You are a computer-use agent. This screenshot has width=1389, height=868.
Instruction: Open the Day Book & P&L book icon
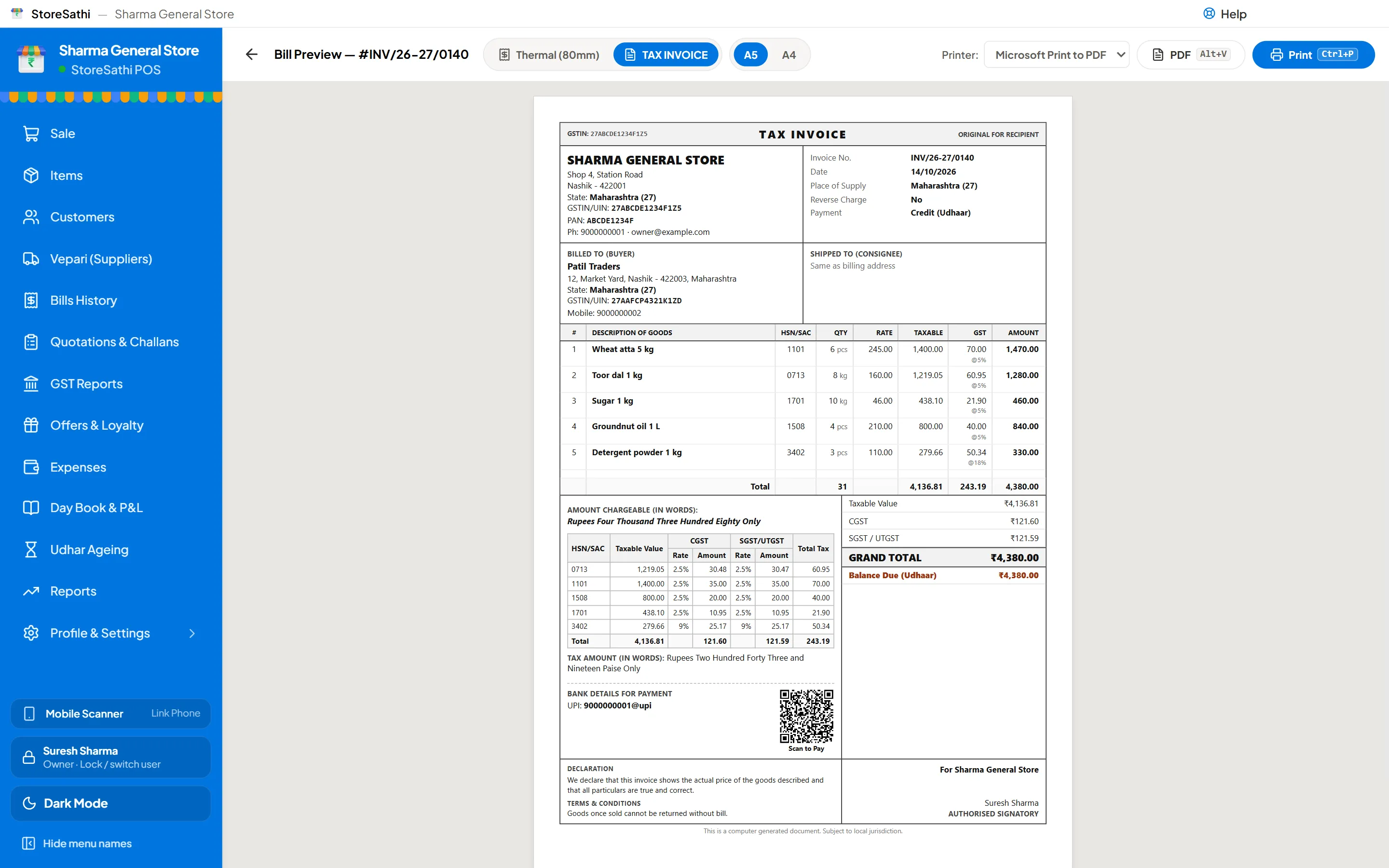pyautogui.click(x=31, y=508)
